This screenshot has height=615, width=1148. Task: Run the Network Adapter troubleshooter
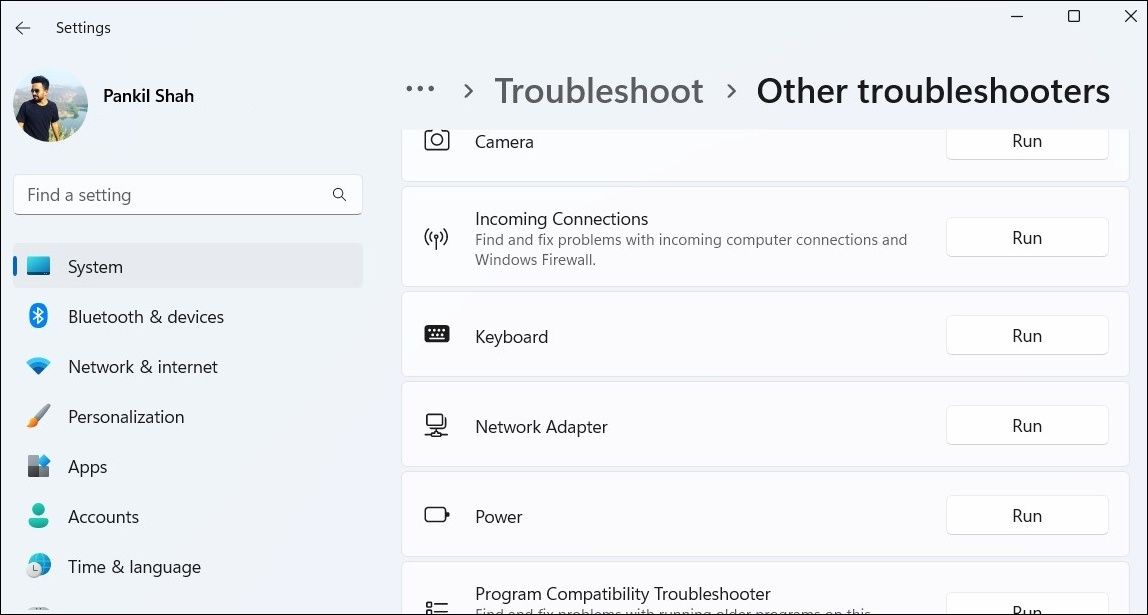coord(1026,425)
